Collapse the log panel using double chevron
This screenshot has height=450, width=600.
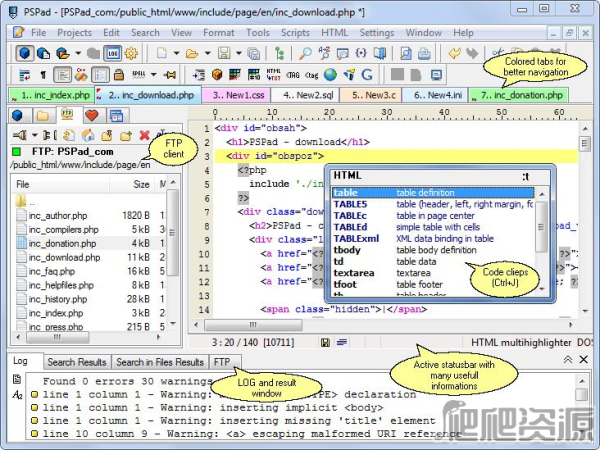(x=568, y=359)
